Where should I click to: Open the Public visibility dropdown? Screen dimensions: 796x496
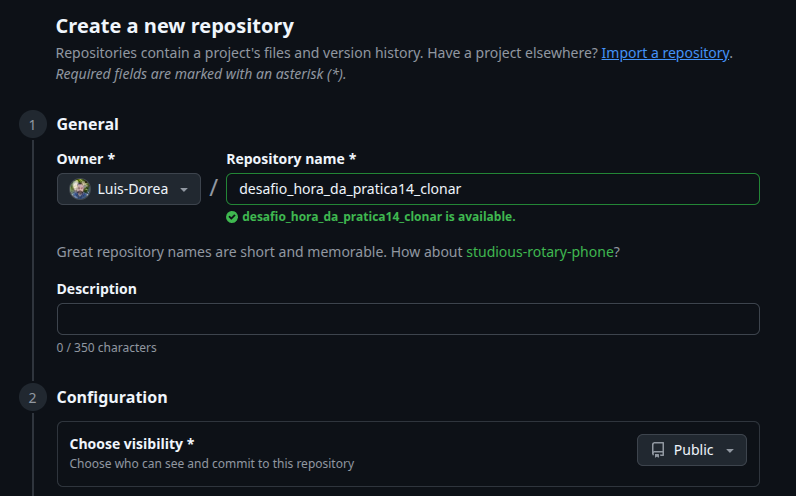click(x=691, y=450)
